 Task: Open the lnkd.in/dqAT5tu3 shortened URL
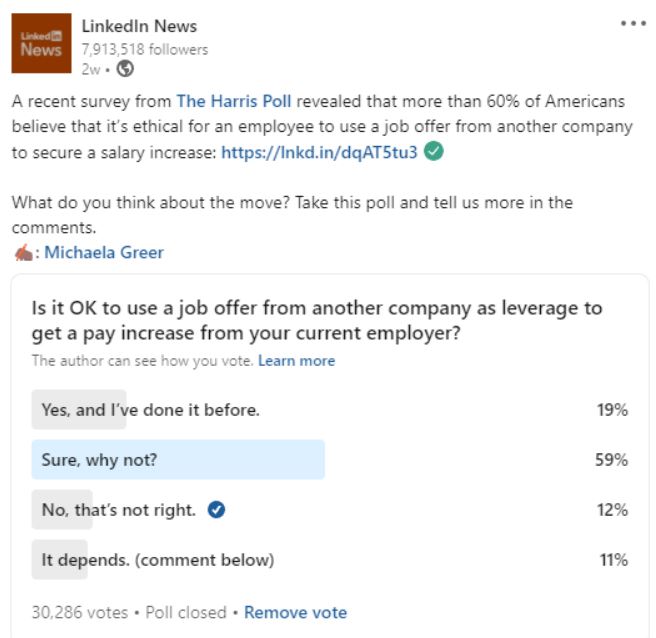[x=319, y=152]
